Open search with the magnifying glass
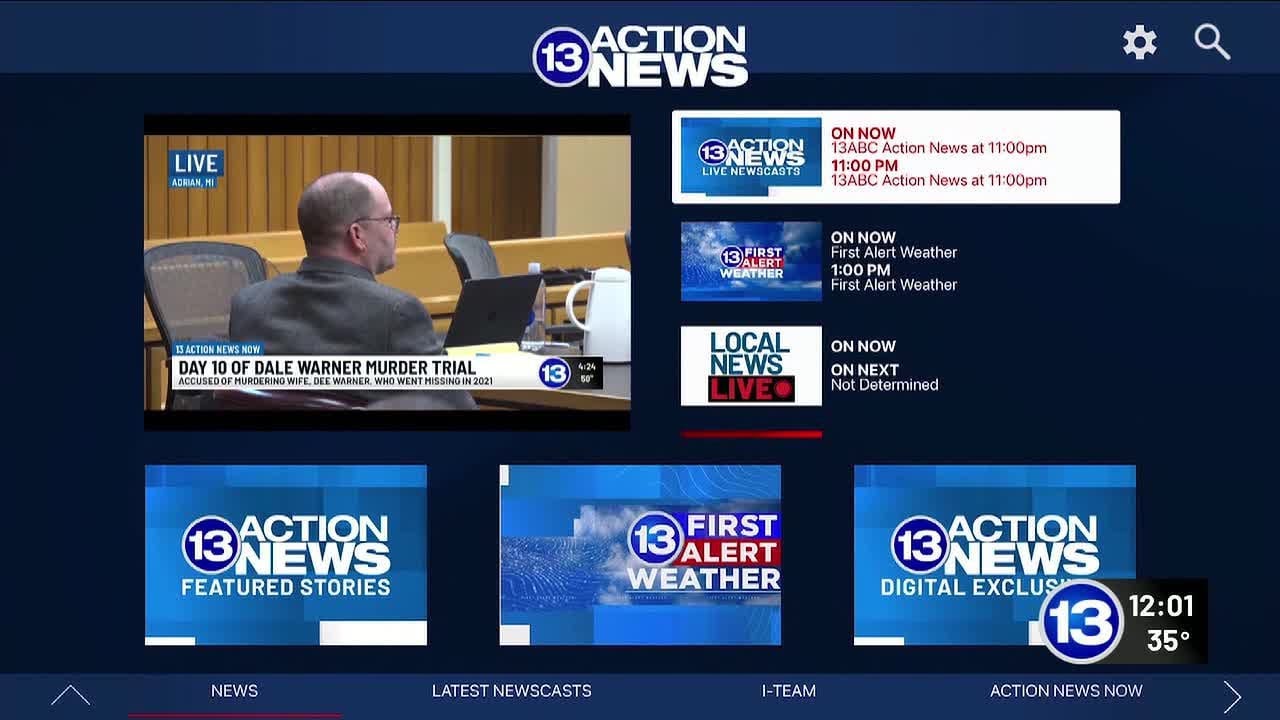The image size is (1280, 720). pyautogui.click(x=1212, y=42)
